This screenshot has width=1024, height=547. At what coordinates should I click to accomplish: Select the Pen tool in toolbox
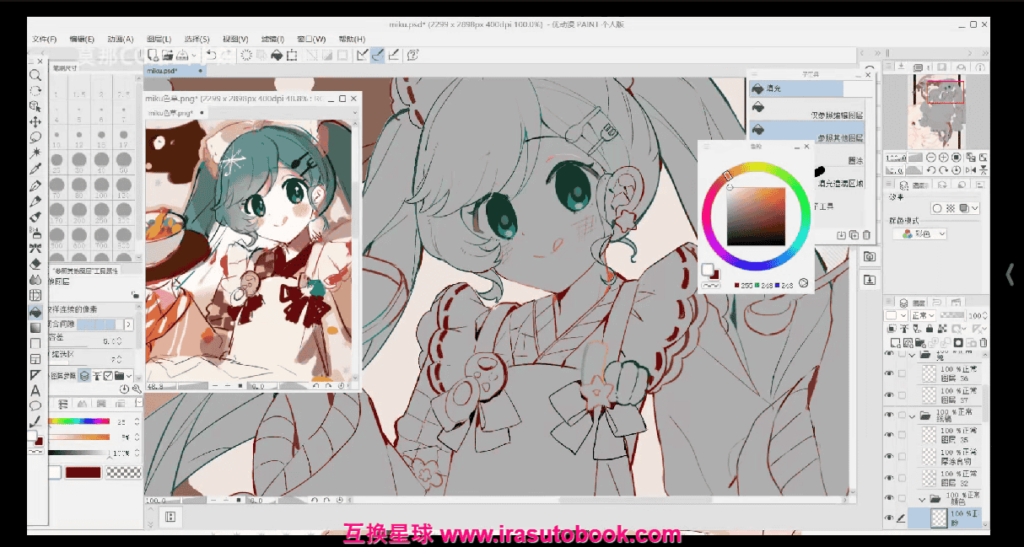click(x=36, y=185)
